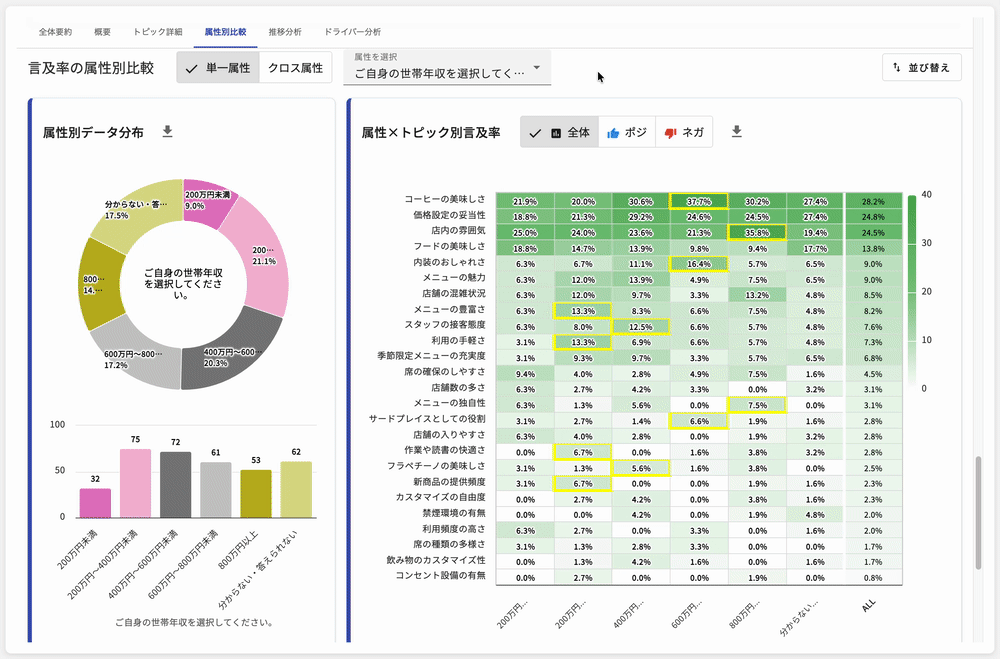Viewport: 1000px width, 659px height.
Task: Click the highlighted 37.7% heatmap cell
Action: point(699,201)
